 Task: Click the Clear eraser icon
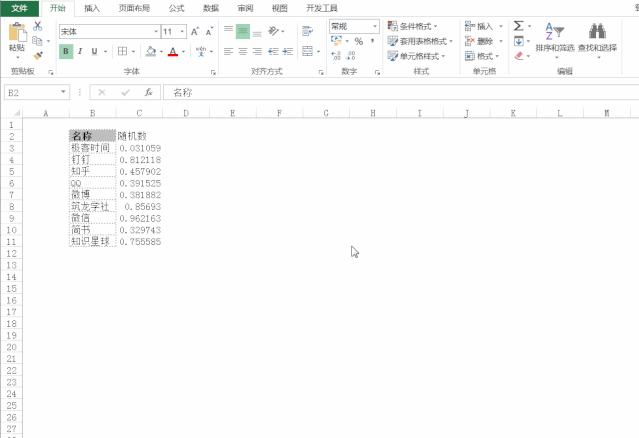[519, 56]
